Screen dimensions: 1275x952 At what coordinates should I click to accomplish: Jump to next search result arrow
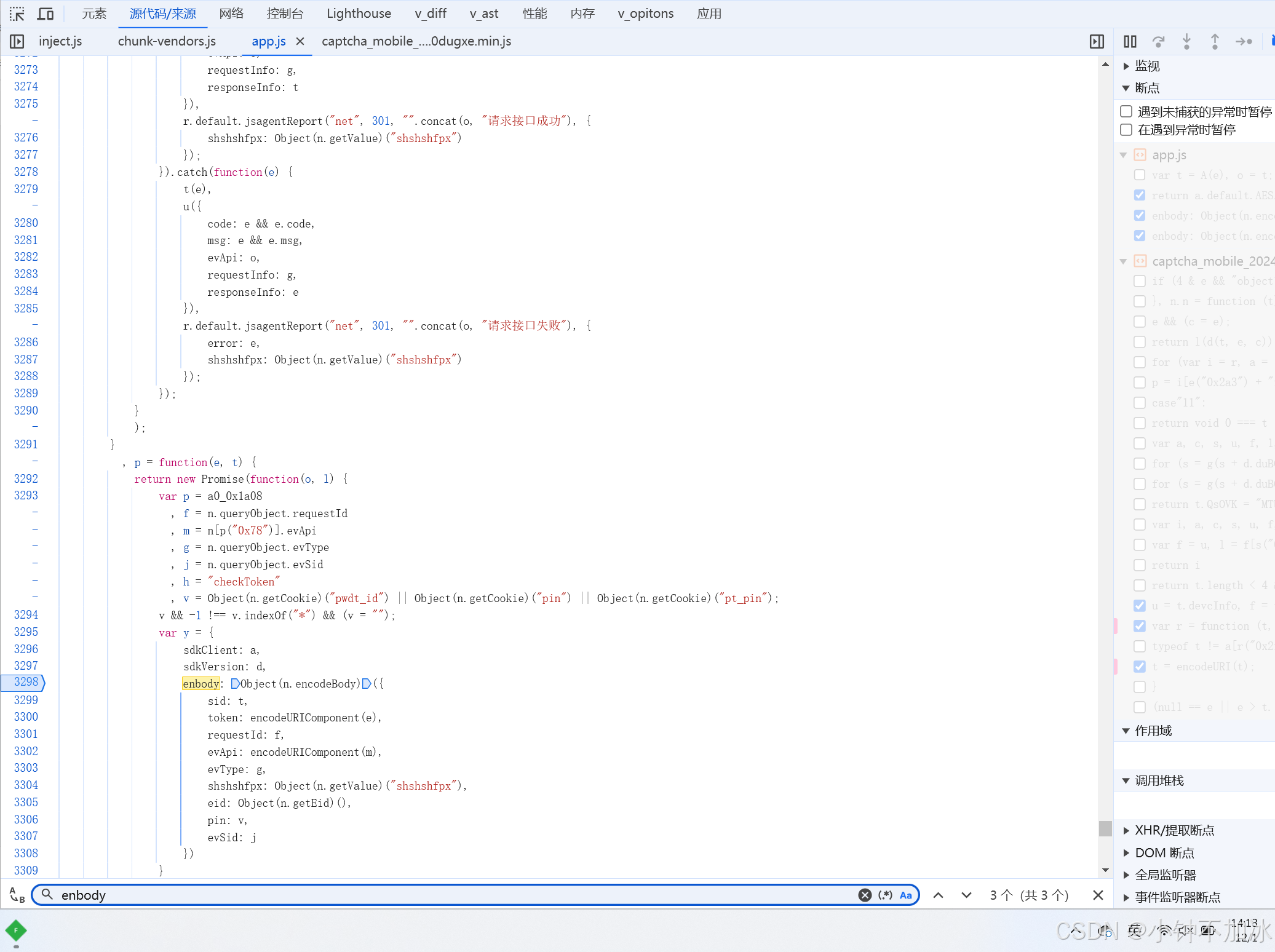[966, 895]
